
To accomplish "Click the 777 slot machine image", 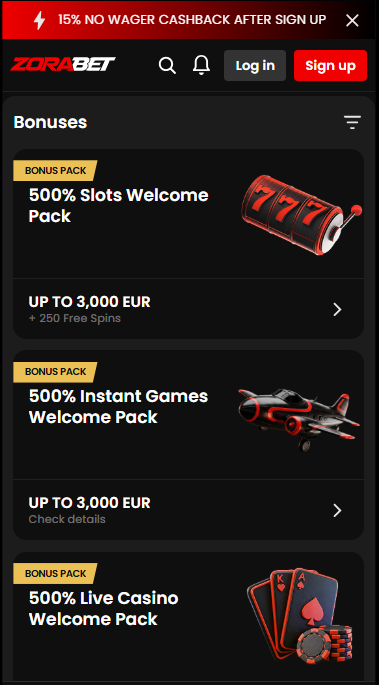I will point(302,215).
